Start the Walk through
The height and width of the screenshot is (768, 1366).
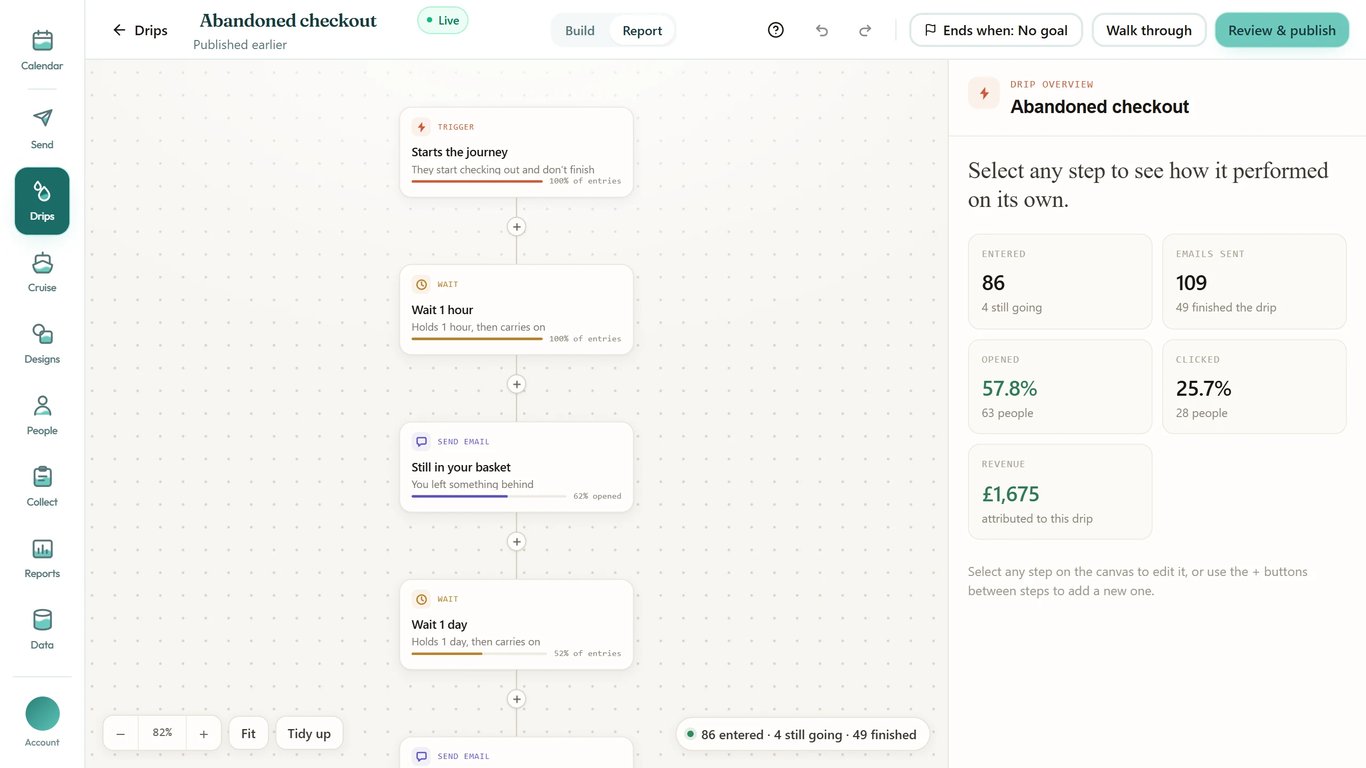(x=1149, y=30)
